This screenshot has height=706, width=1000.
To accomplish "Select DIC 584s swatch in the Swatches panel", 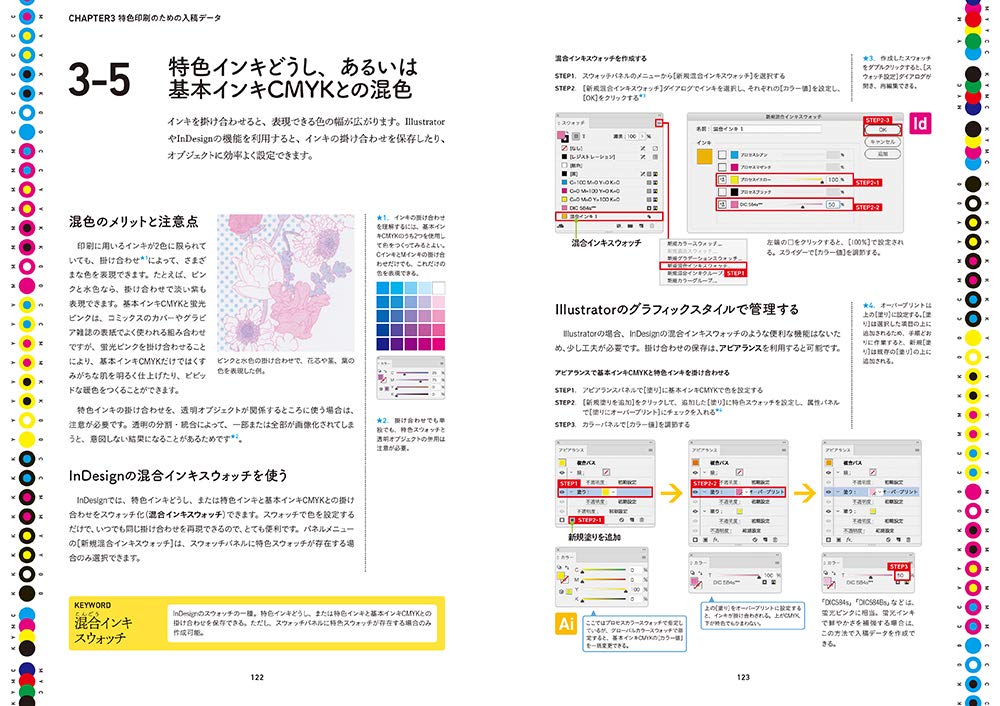I will pyautogui.click(x=609, y=208).
